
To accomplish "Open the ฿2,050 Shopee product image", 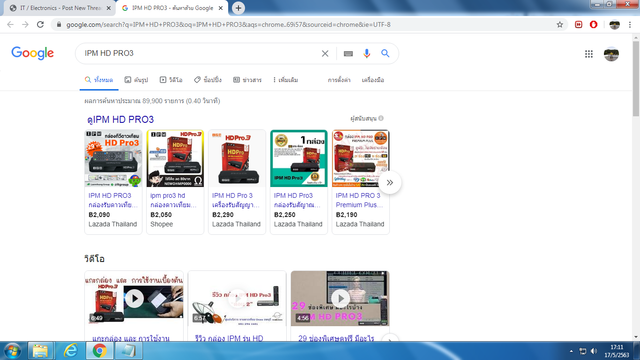I will click(x=175, y=158).
